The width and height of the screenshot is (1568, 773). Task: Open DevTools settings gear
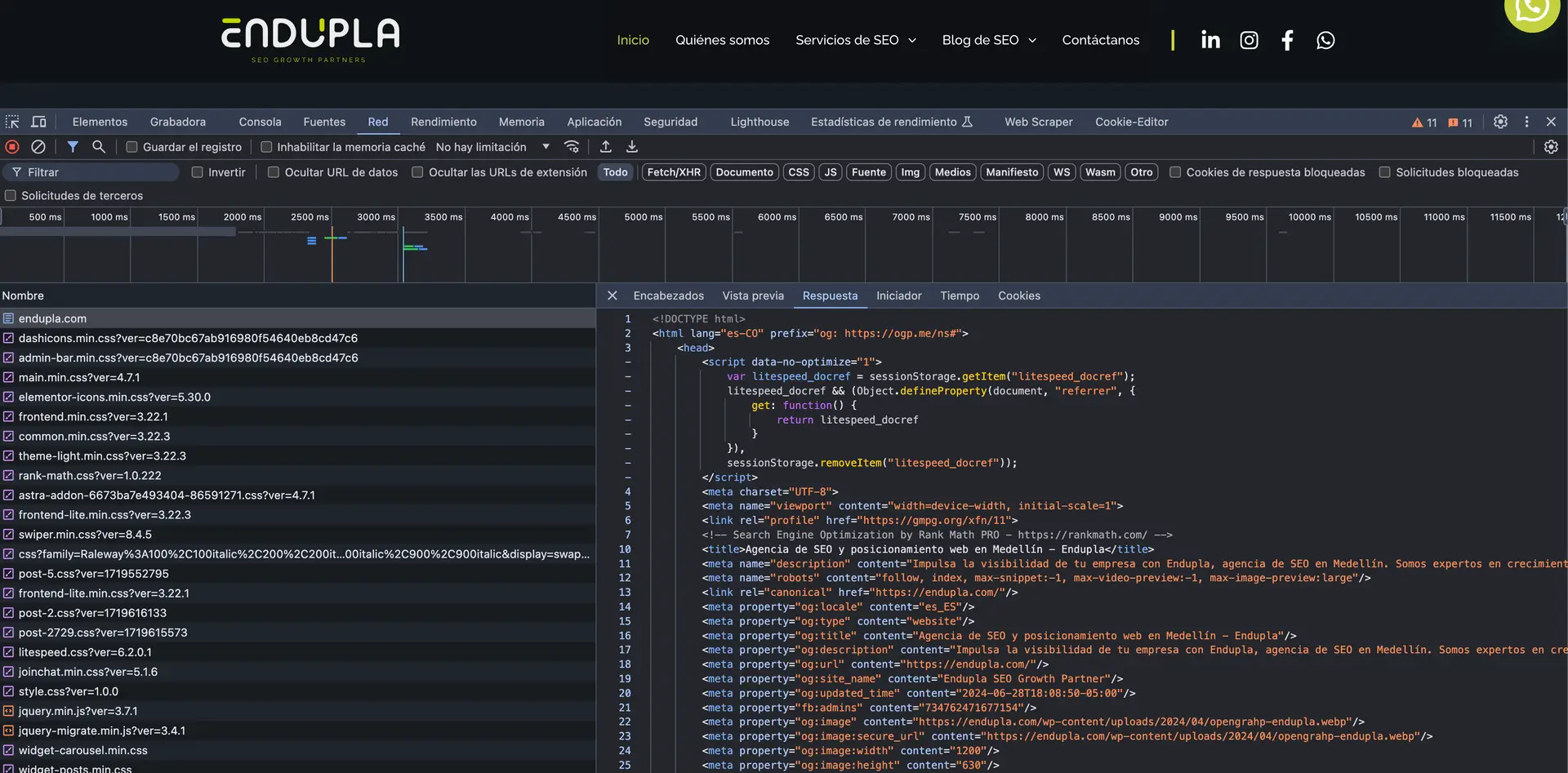click(1500, 122)
